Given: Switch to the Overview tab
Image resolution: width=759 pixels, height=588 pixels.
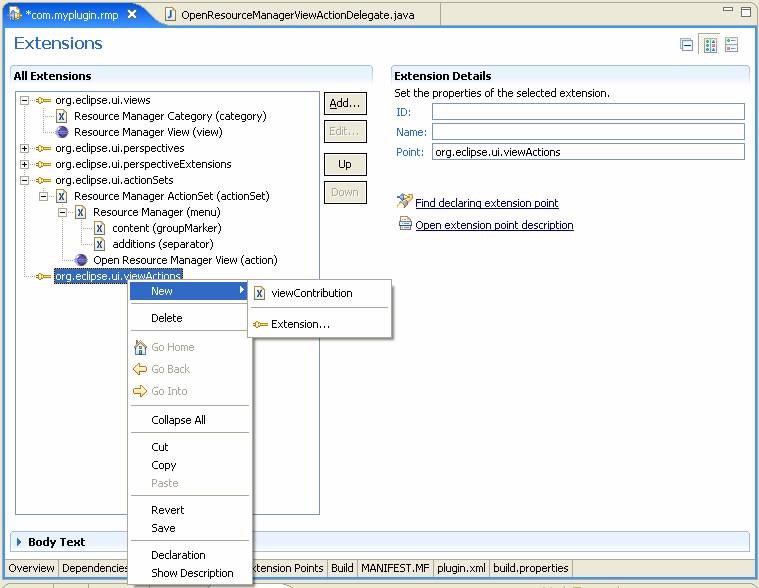Looking at the screenshot, I should coord(31,568).
